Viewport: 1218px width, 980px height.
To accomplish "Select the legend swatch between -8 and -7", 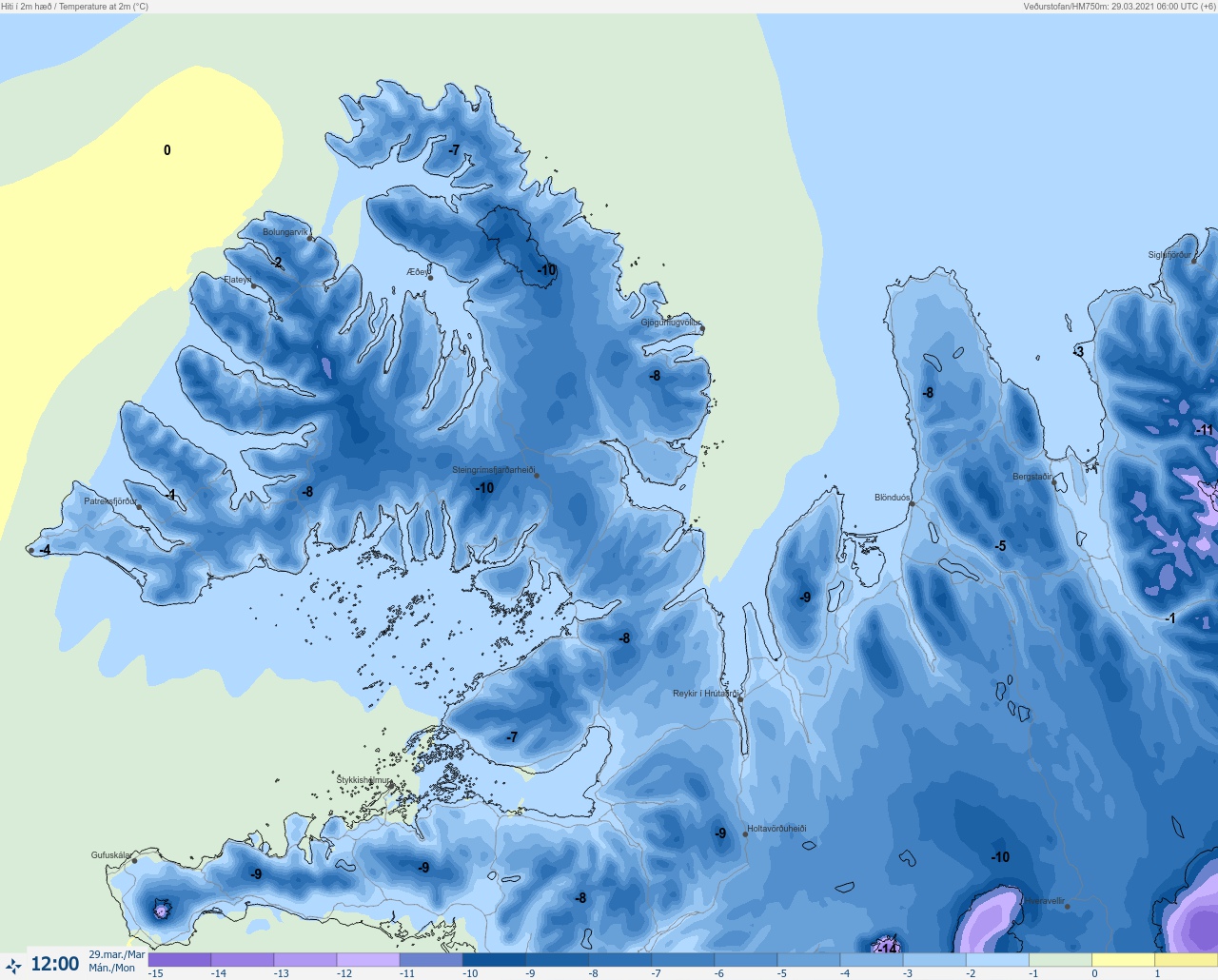I will 619,960.
